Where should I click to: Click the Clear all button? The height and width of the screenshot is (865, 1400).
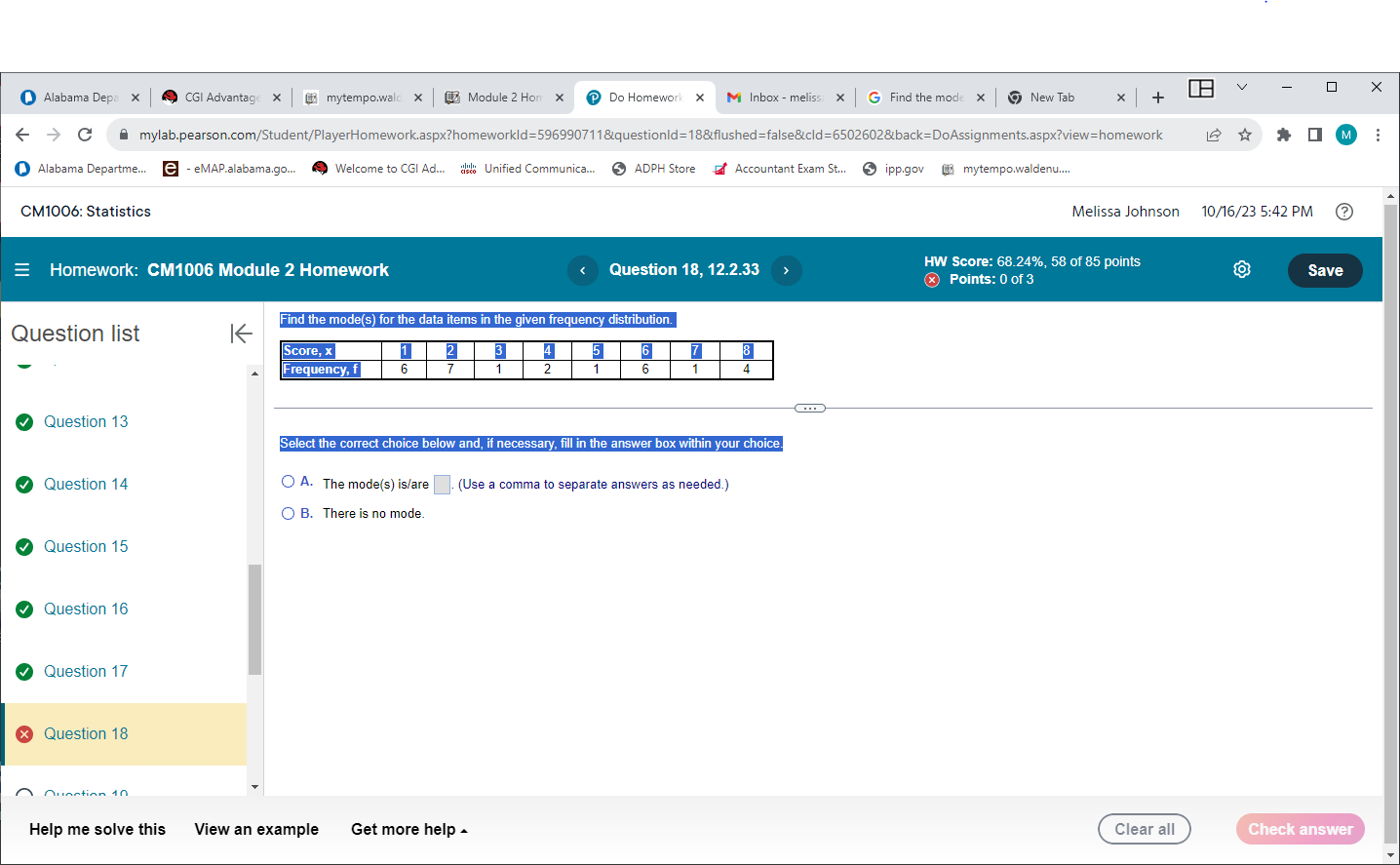[1145, 829]
